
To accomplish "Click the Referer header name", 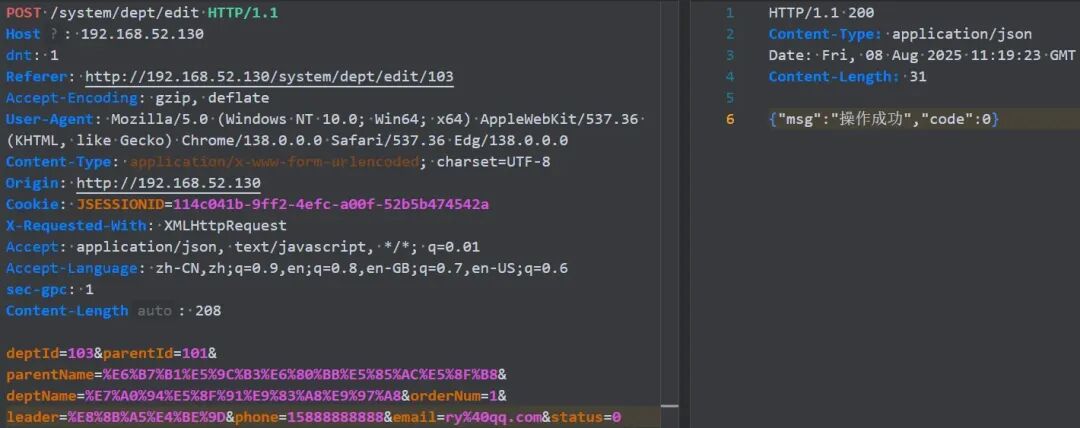I will pos(37,77).
